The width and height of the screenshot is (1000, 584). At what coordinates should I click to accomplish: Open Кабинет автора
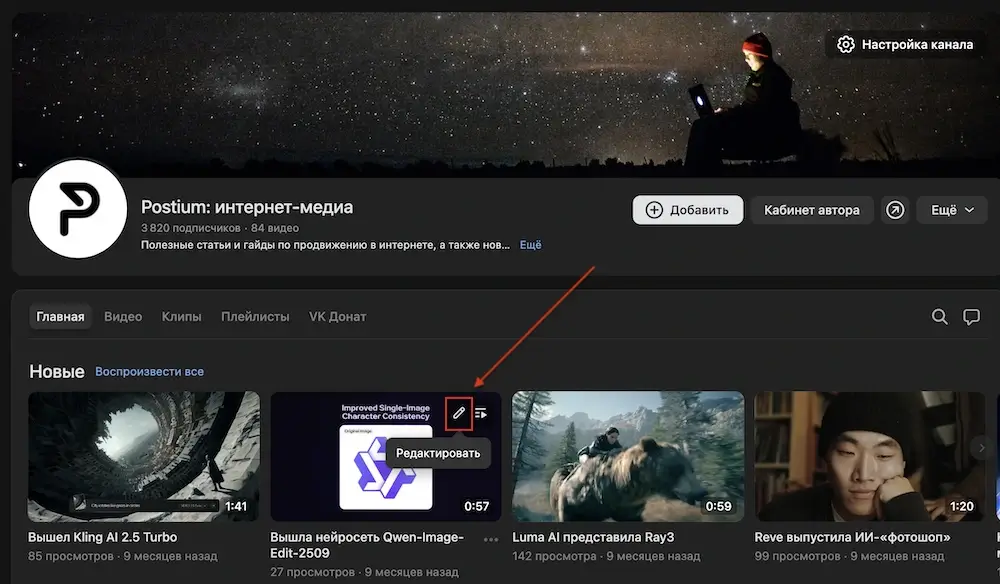tap(811, 210)
